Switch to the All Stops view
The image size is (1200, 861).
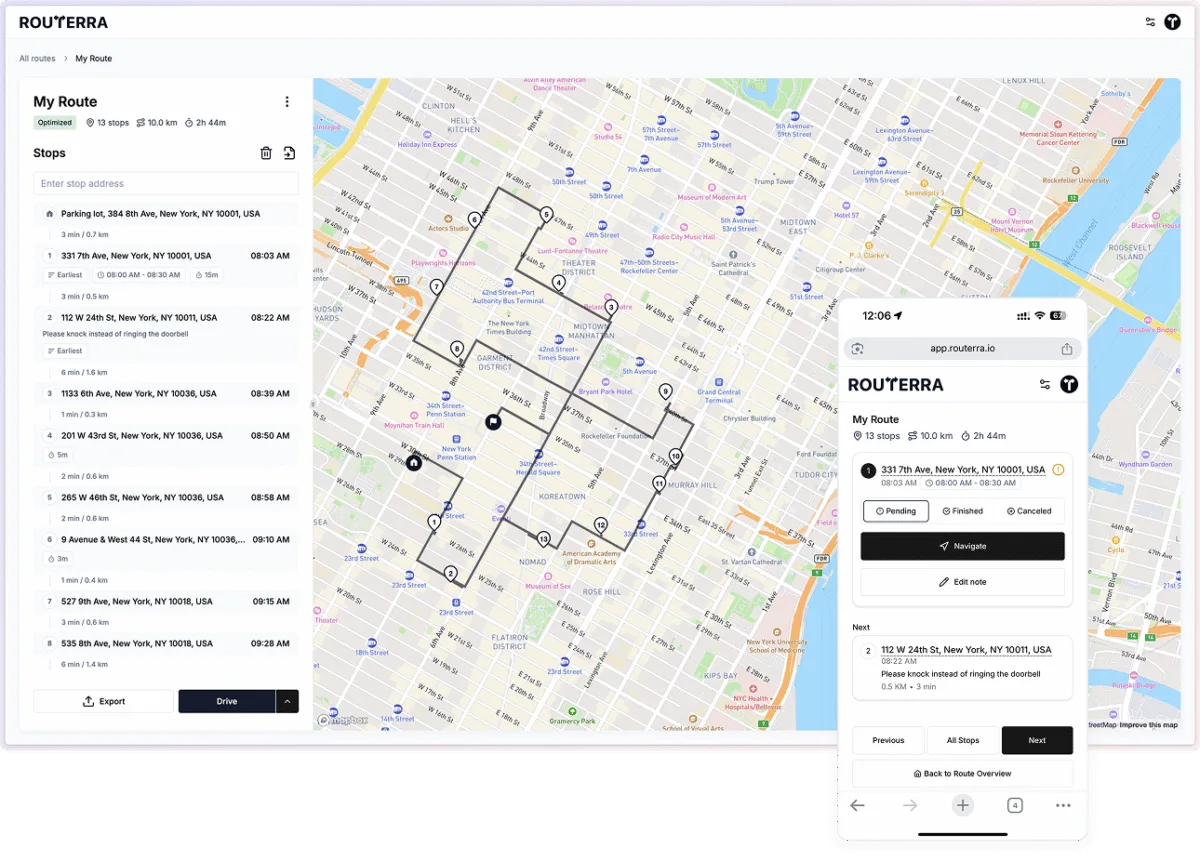tap(963, 740)
